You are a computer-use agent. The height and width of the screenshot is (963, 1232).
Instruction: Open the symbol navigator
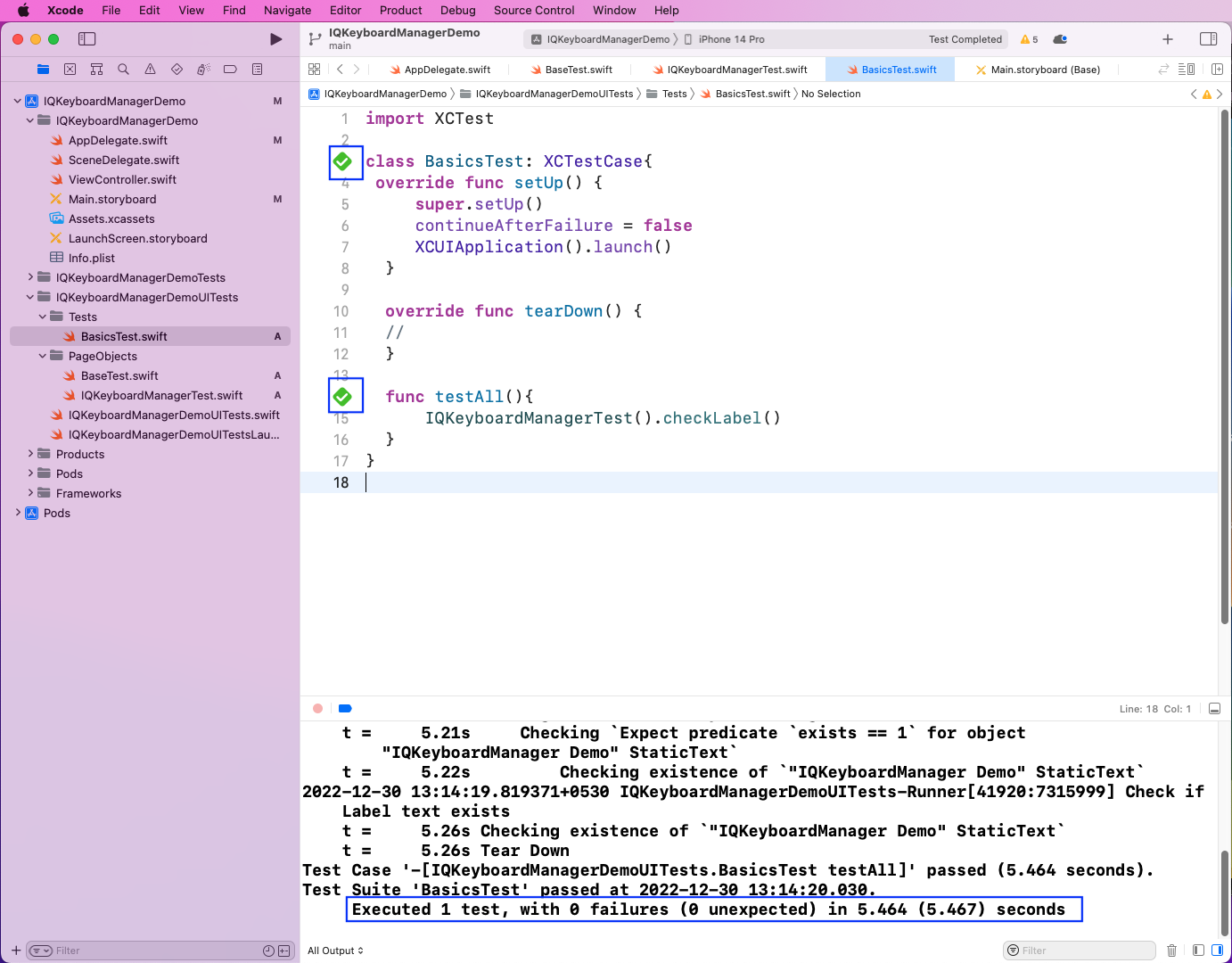click(96, 70)
